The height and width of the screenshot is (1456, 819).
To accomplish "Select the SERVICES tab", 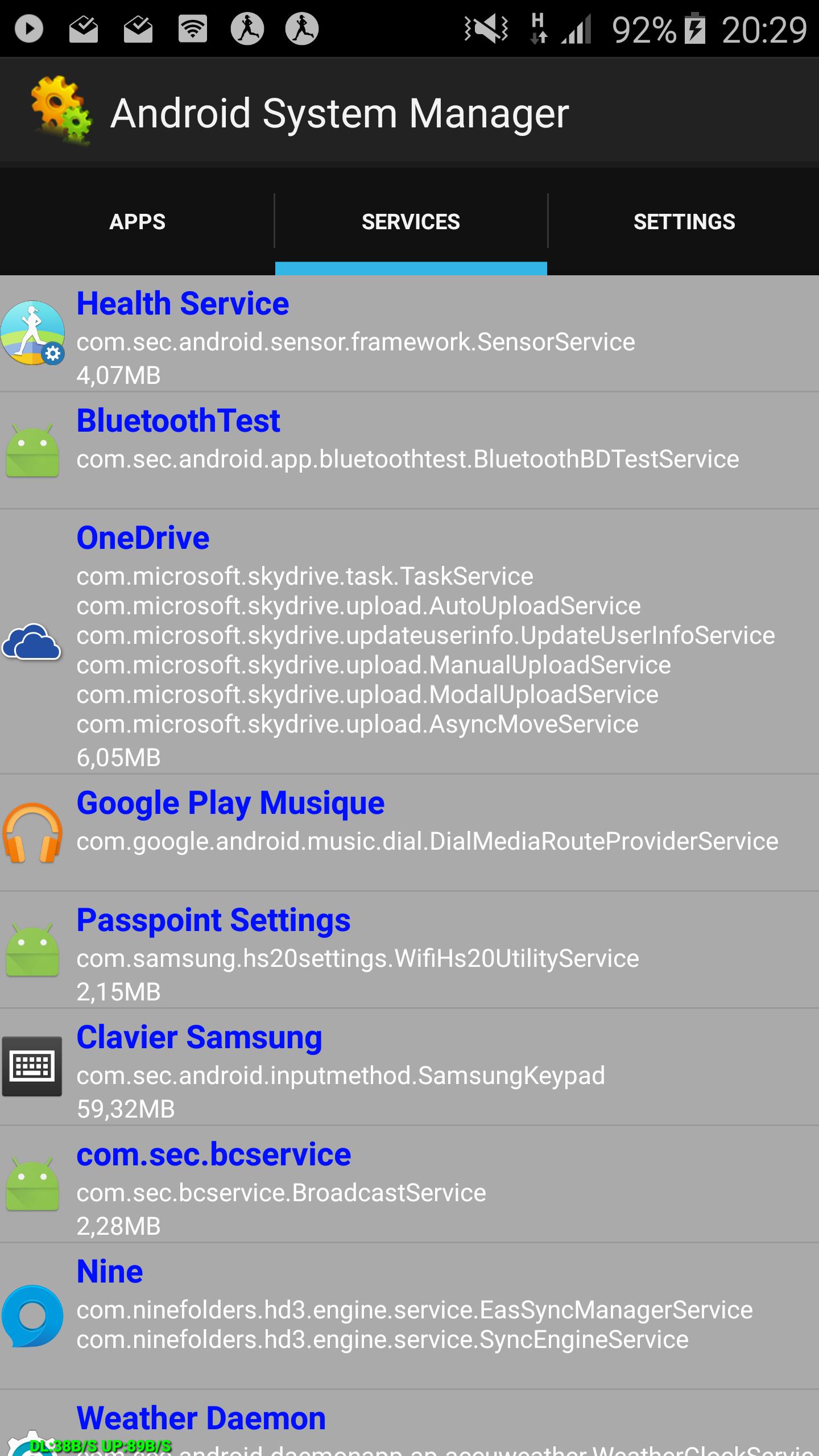I will (411, 222).
